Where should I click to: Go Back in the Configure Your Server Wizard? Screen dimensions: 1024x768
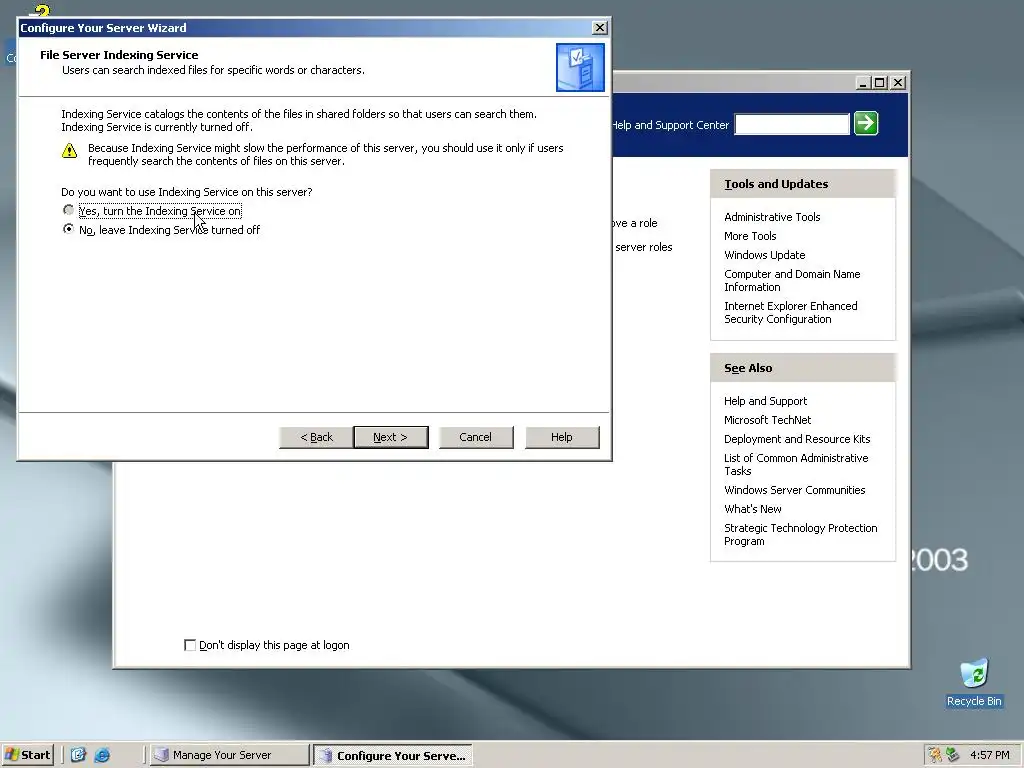(x=316, y=437)
